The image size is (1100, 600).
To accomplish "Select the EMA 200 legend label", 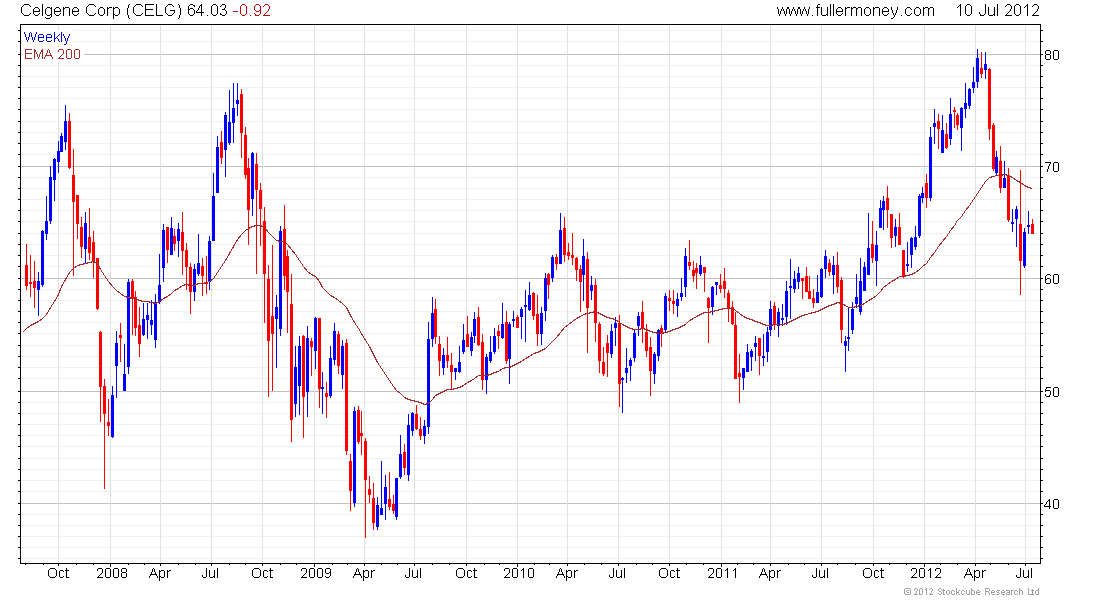I will point(53,54).
